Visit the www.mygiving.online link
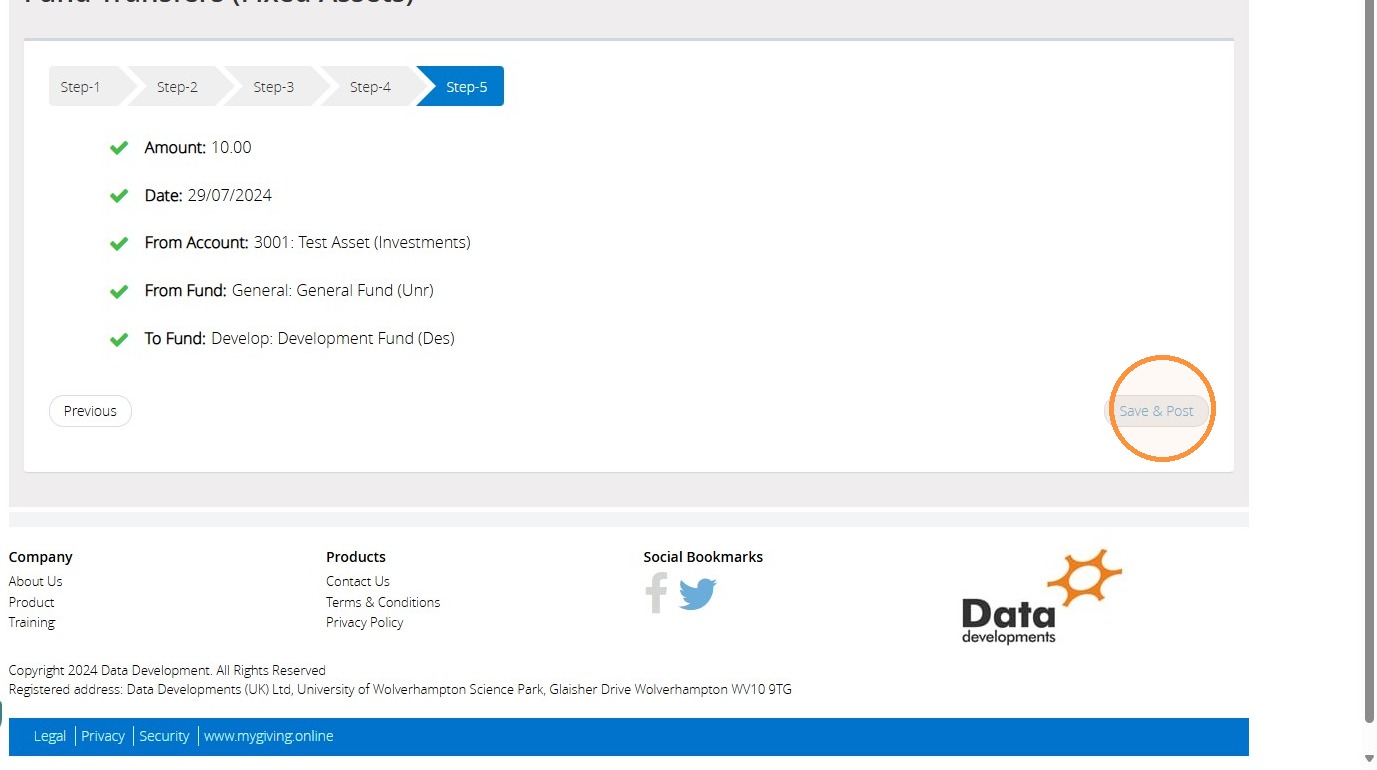1377x770 pixels. click(x=269, y=736)
